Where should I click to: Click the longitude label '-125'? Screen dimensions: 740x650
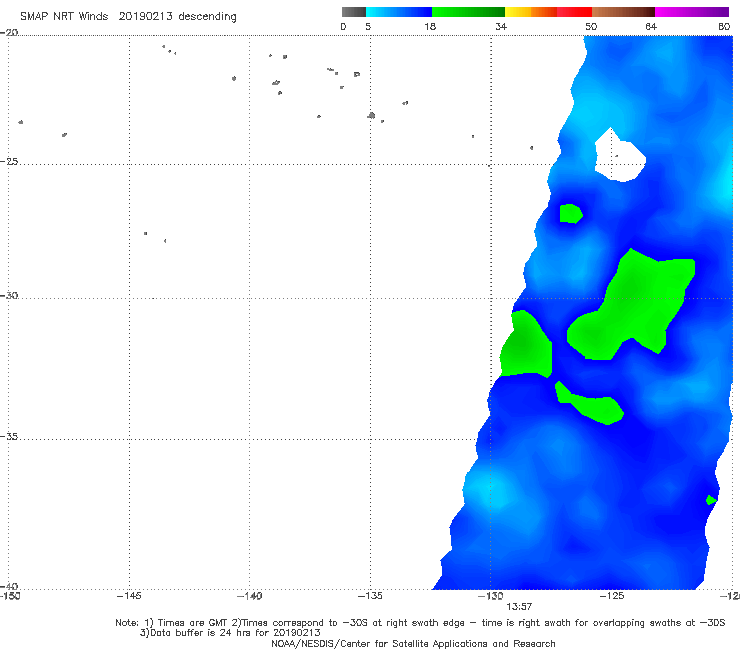(612, 596)
